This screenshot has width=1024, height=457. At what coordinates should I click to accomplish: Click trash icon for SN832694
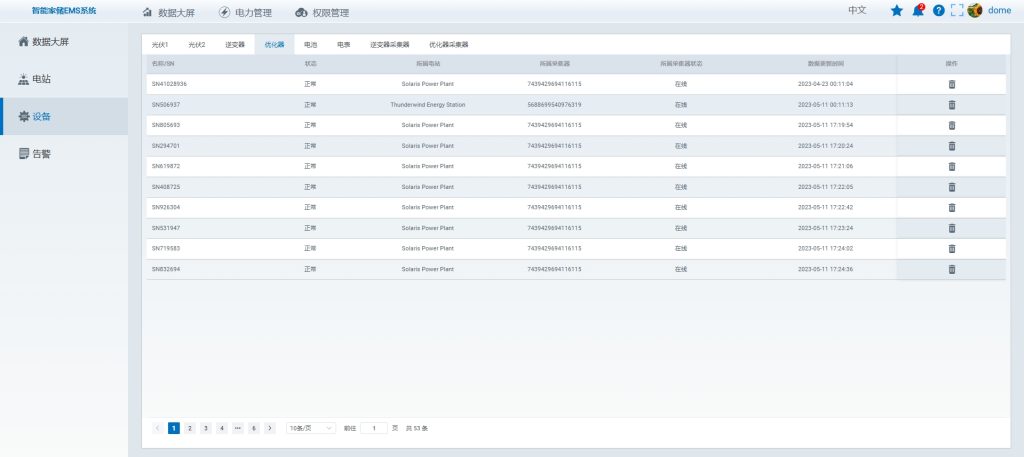(x=951, y=269)
